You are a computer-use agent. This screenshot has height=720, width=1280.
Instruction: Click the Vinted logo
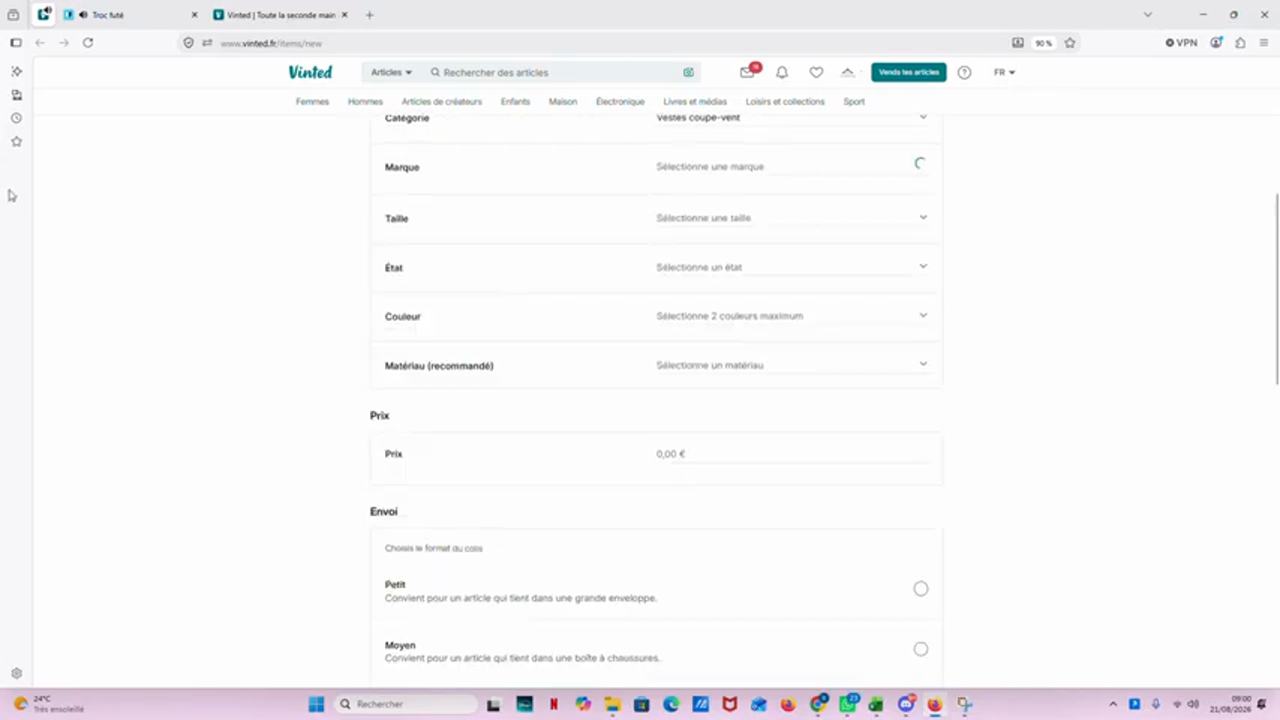point(310,72)
